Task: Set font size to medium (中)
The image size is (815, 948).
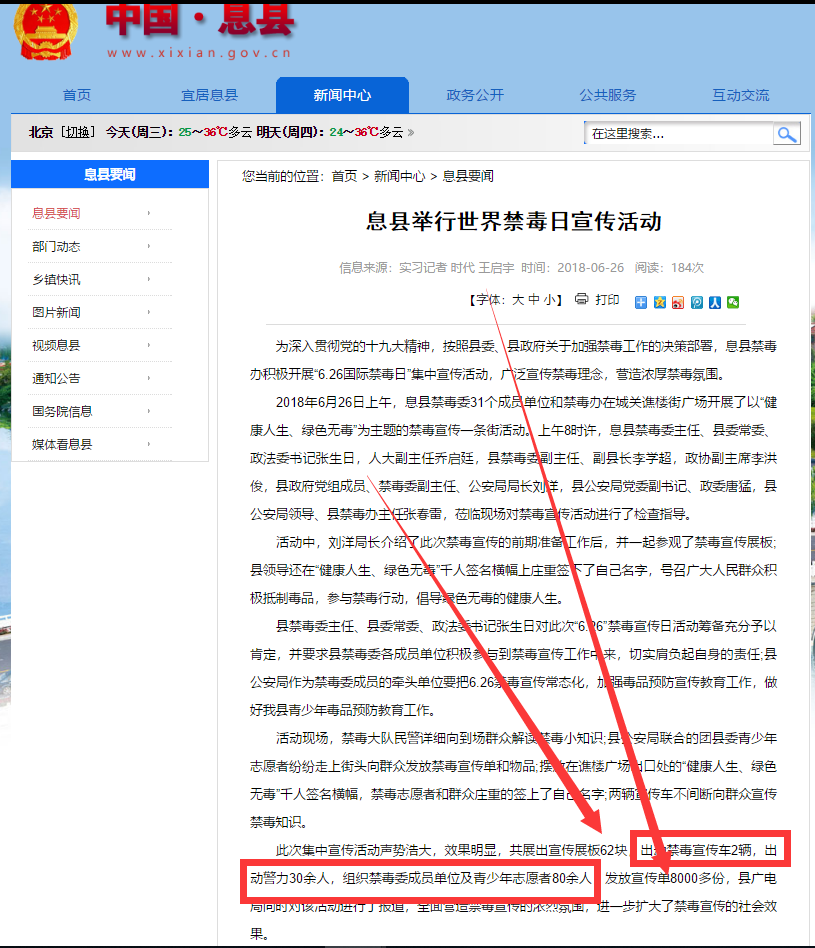Action: tap(534, 300)
